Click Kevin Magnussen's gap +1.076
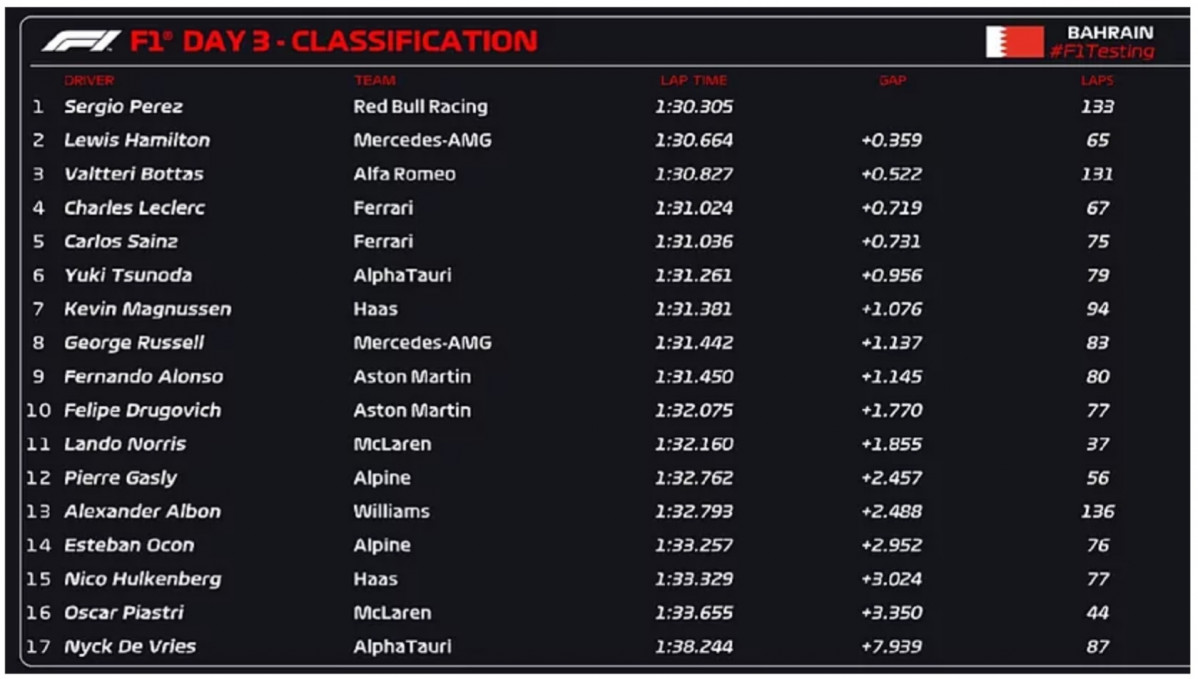 click(892, 309)
